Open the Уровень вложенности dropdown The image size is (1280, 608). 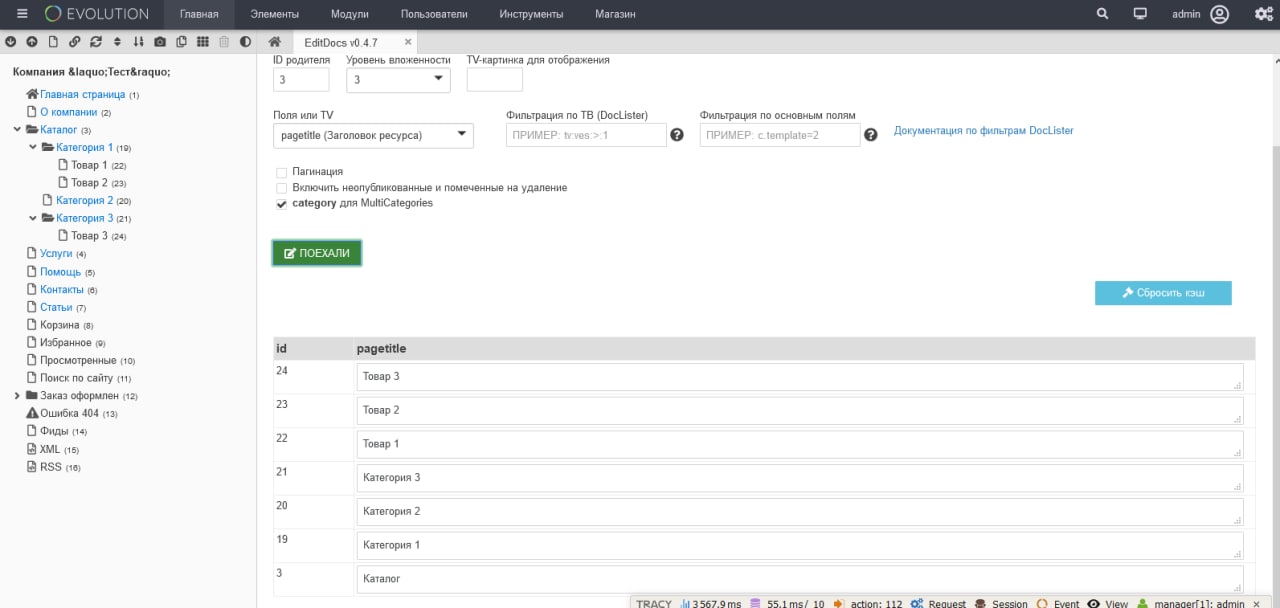[398, 80]
